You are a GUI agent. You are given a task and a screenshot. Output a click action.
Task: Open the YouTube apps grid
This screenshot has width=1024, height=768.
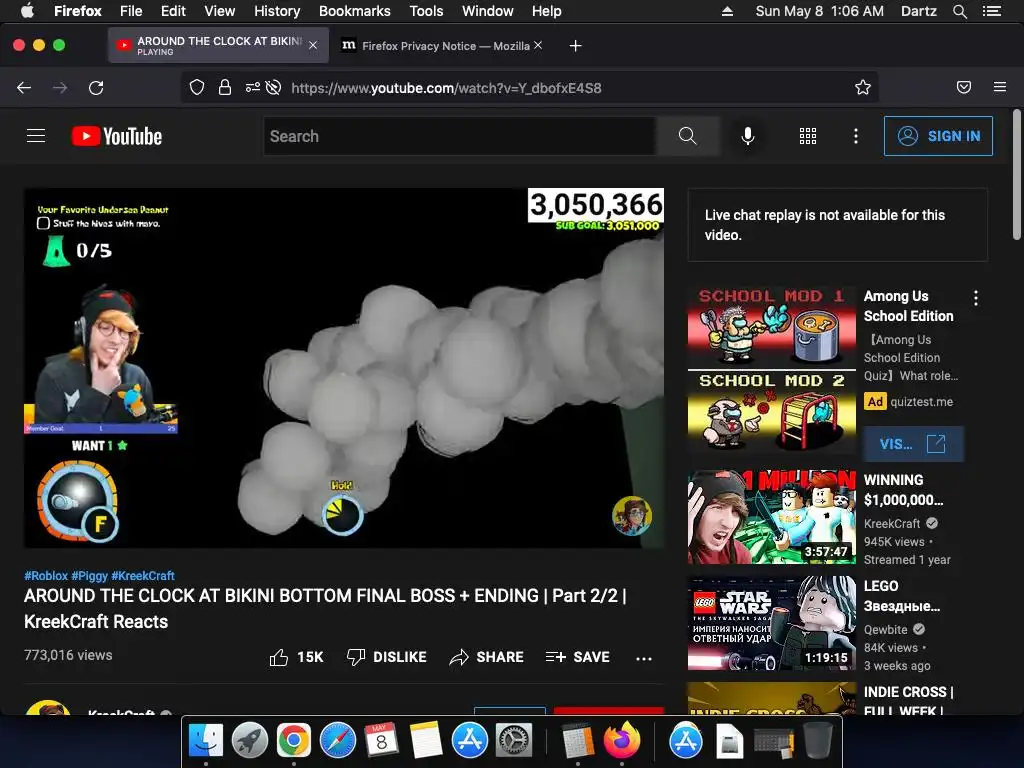[x=808, y=136]
